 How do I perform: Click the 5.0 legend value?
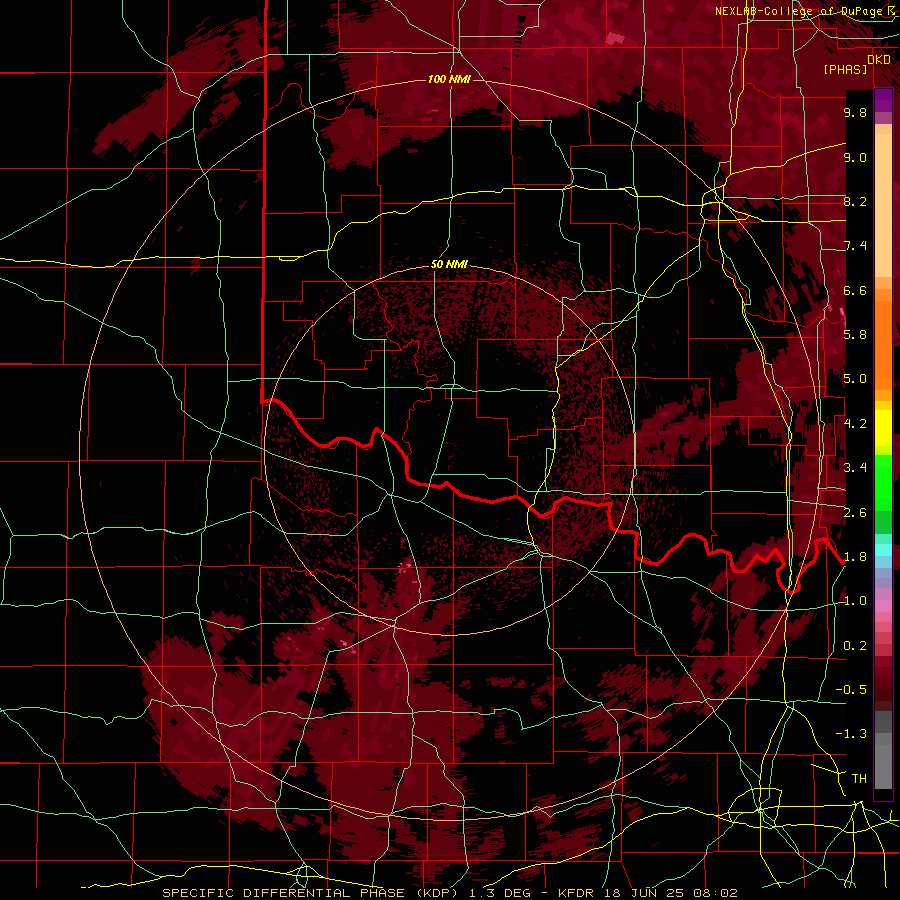point(855,379)
